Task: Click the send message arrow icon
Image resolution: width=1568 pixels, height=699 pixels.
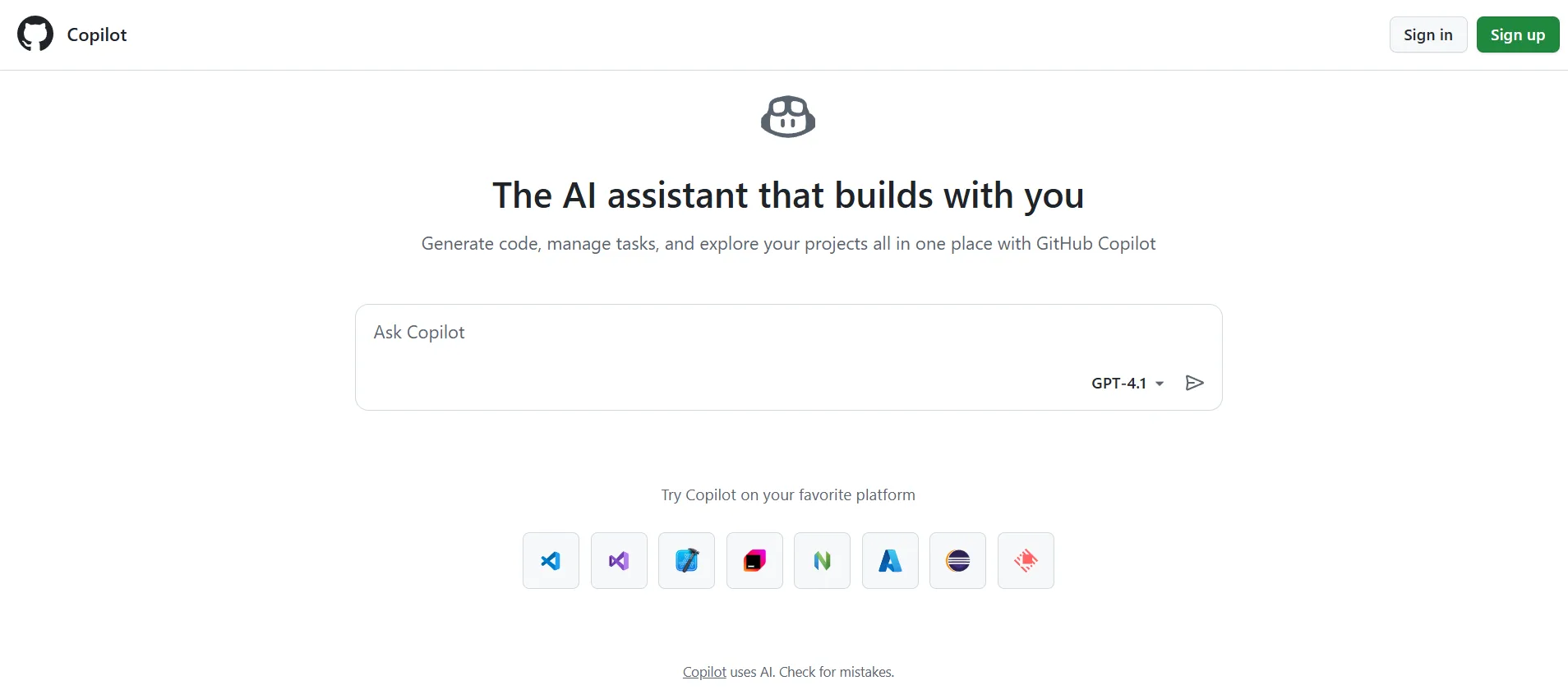Action: click(x=1195, y=383)
